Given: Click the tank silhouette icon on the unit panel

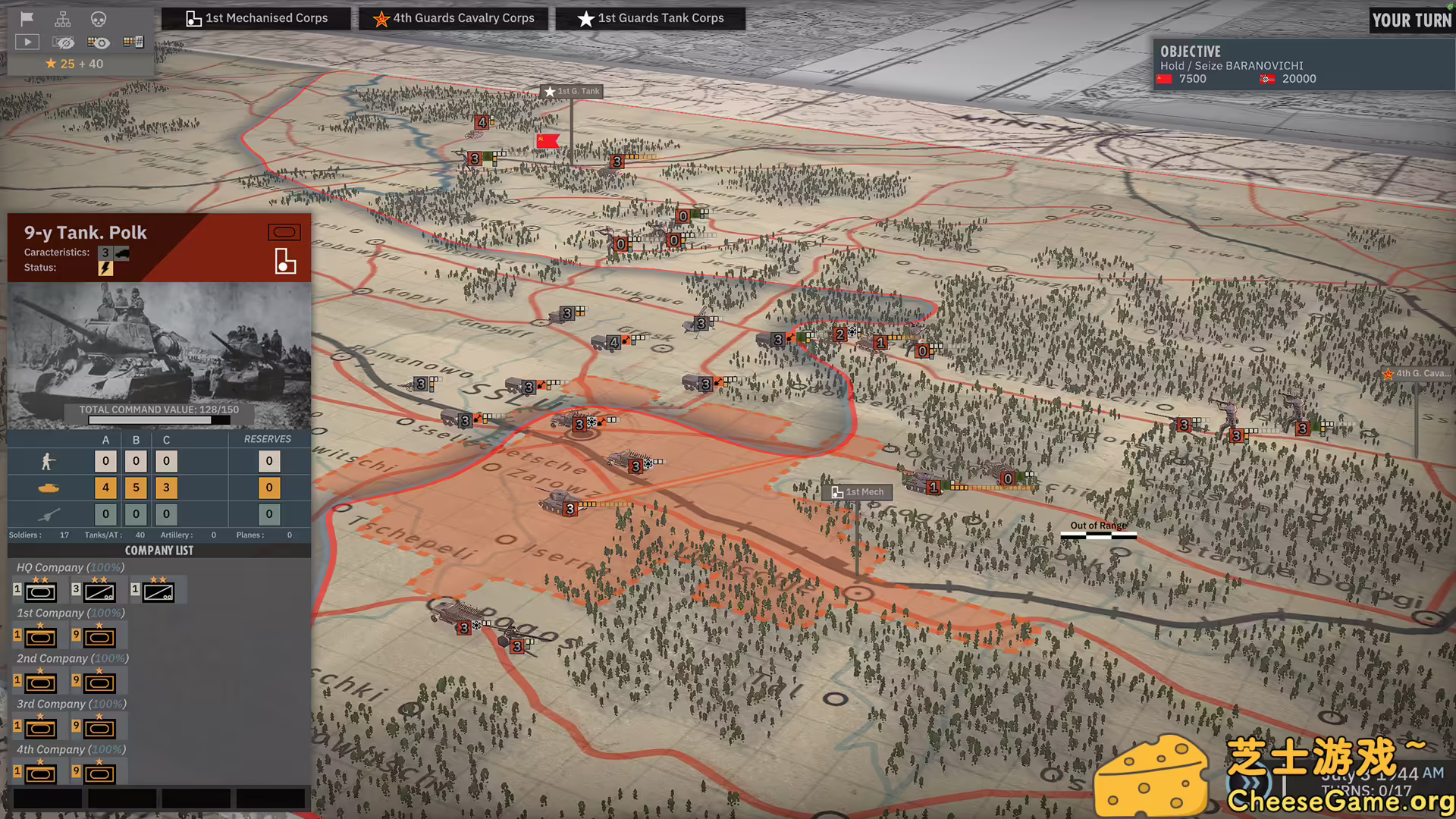Looking at the screenshot, I should point(49,488).
